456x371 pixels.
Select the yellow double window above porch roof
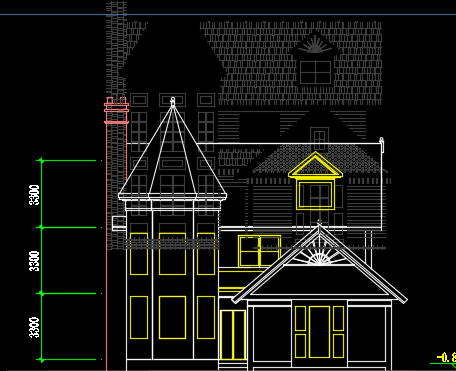pyautogui.click(x=260, y=251)
